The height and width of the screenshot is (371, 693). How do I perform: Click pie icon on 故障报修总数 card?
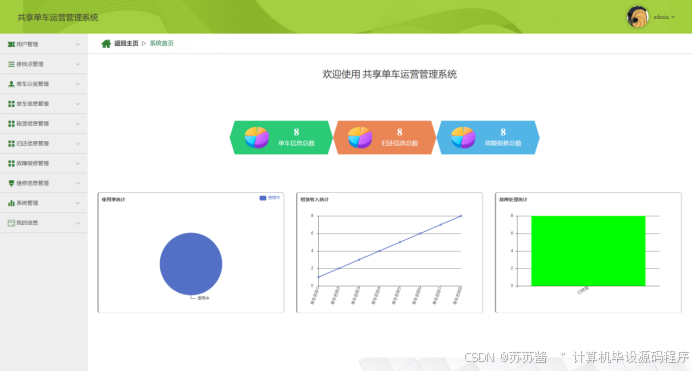click(463, 138)
